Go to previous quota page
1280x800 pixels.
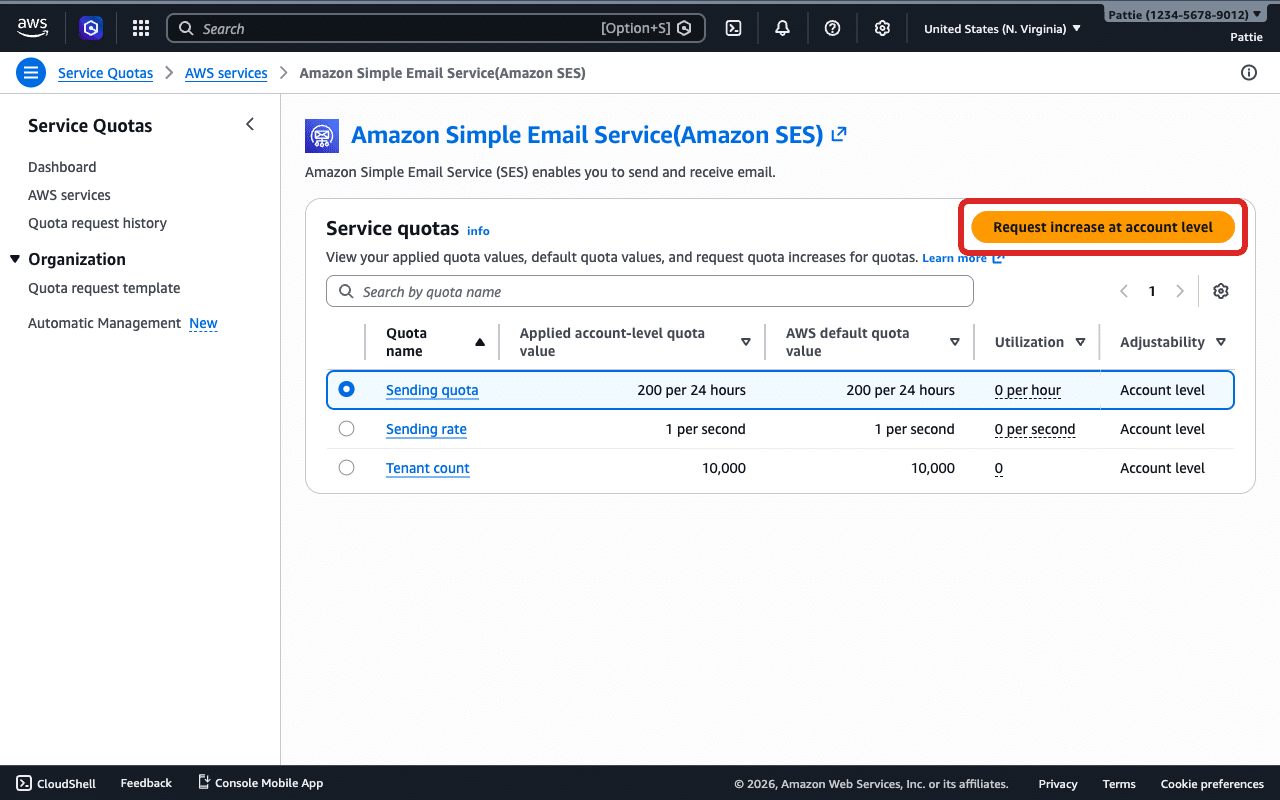[x=1124, y=291]
